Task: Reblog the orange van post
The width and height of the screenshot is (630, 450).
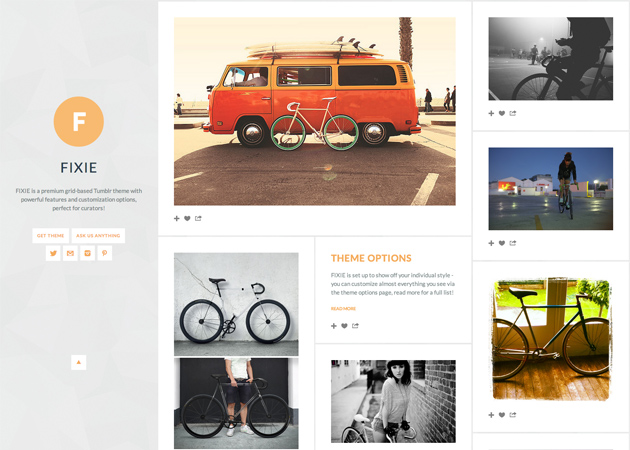Action: click(x=176, y=218)
